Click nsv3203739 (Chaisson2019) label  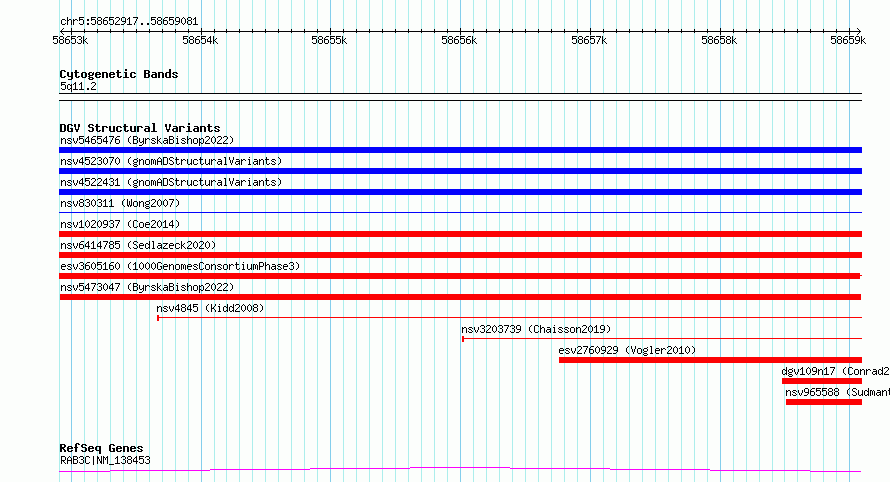pos(536,329)
